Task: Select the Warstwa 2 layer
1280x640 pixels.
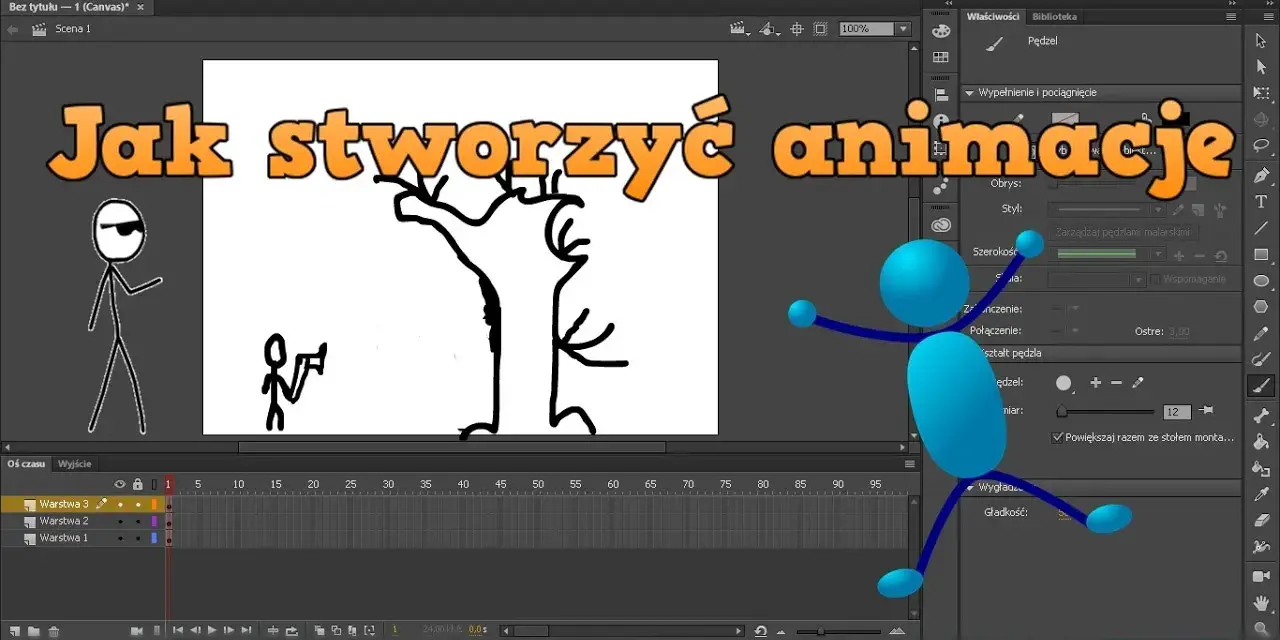Action: tap(64, 521)
